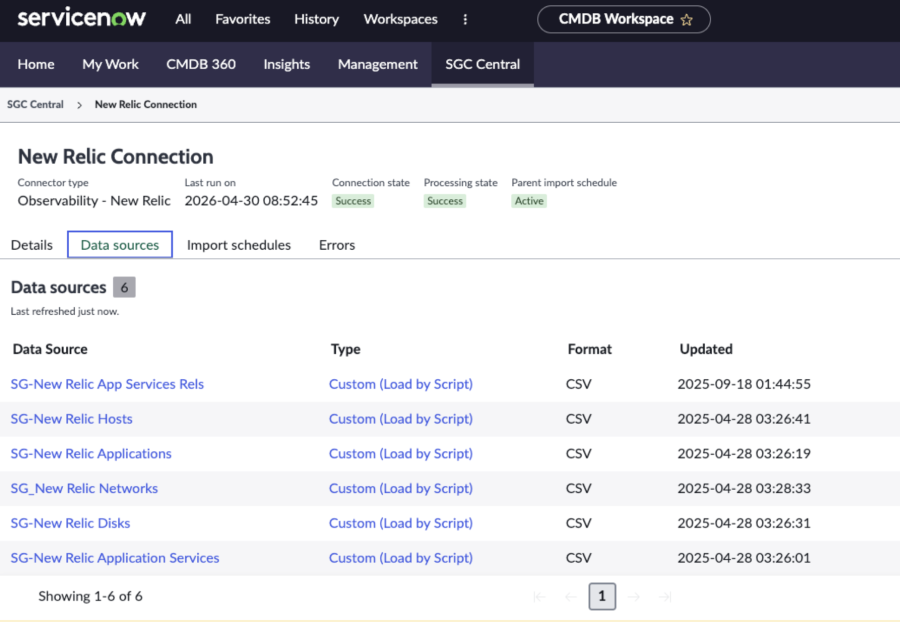
Task: Open the History menu
Action: pos(316,19)
